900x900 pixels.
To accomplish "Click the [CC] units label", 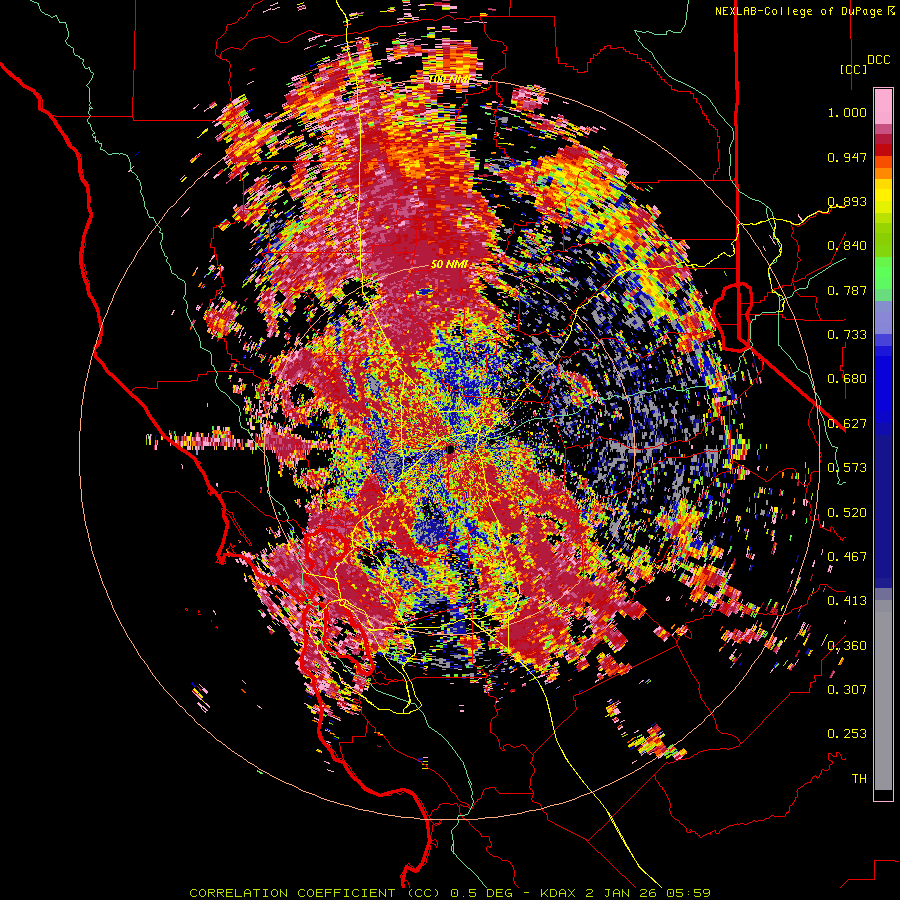I will point(854,69).
